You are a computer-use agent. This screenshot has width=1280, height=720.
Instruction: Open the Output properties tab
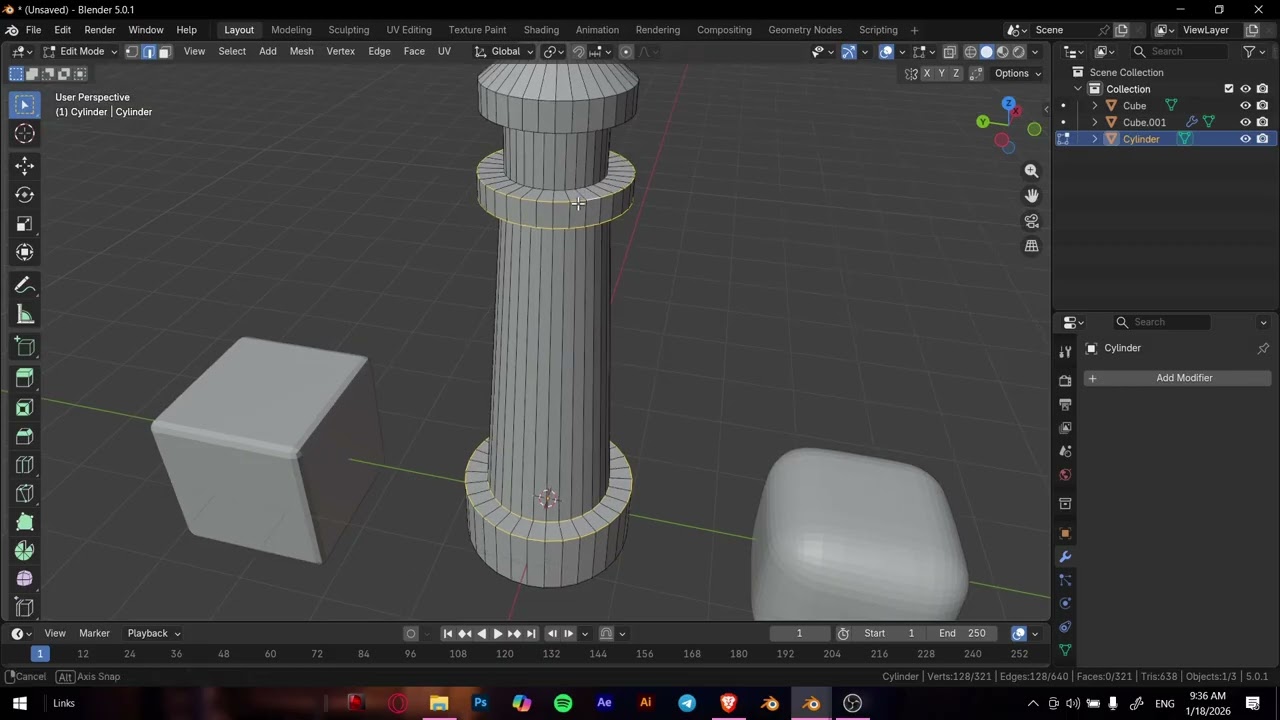click(x=1065, y=405)
